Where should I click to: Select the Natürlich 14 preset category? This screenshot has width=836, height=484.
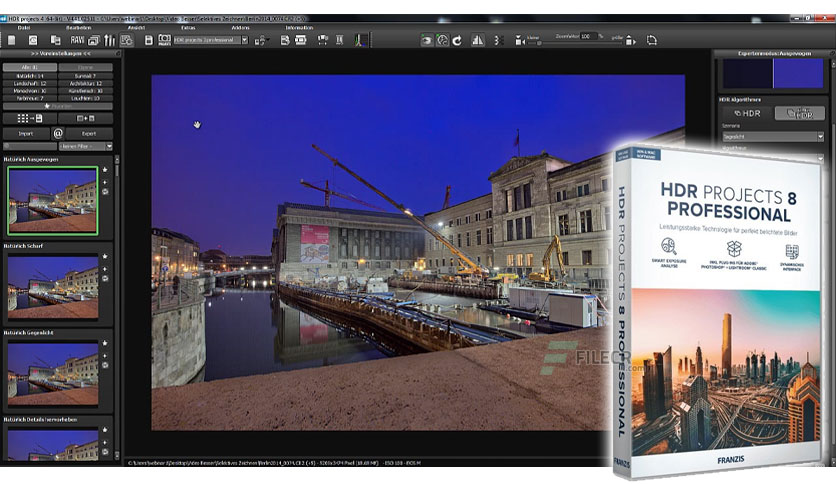click(x=30, y=76)
